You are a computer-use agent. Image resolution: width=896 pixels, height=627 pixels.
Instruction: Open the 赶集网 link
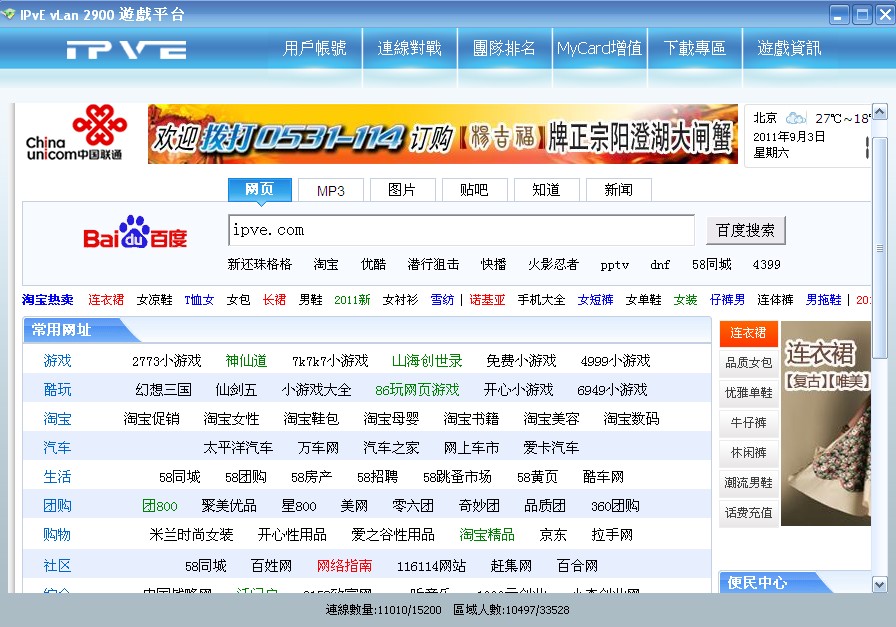[x=511, y=566]
